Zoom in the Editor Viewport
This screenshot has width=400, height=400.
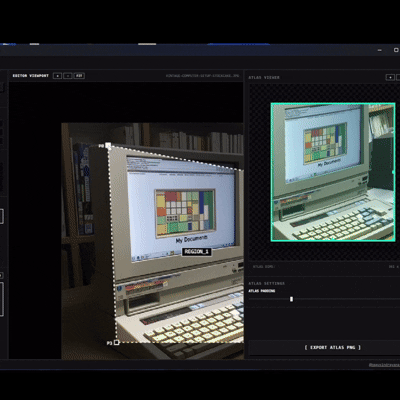(x=57, y=76)
